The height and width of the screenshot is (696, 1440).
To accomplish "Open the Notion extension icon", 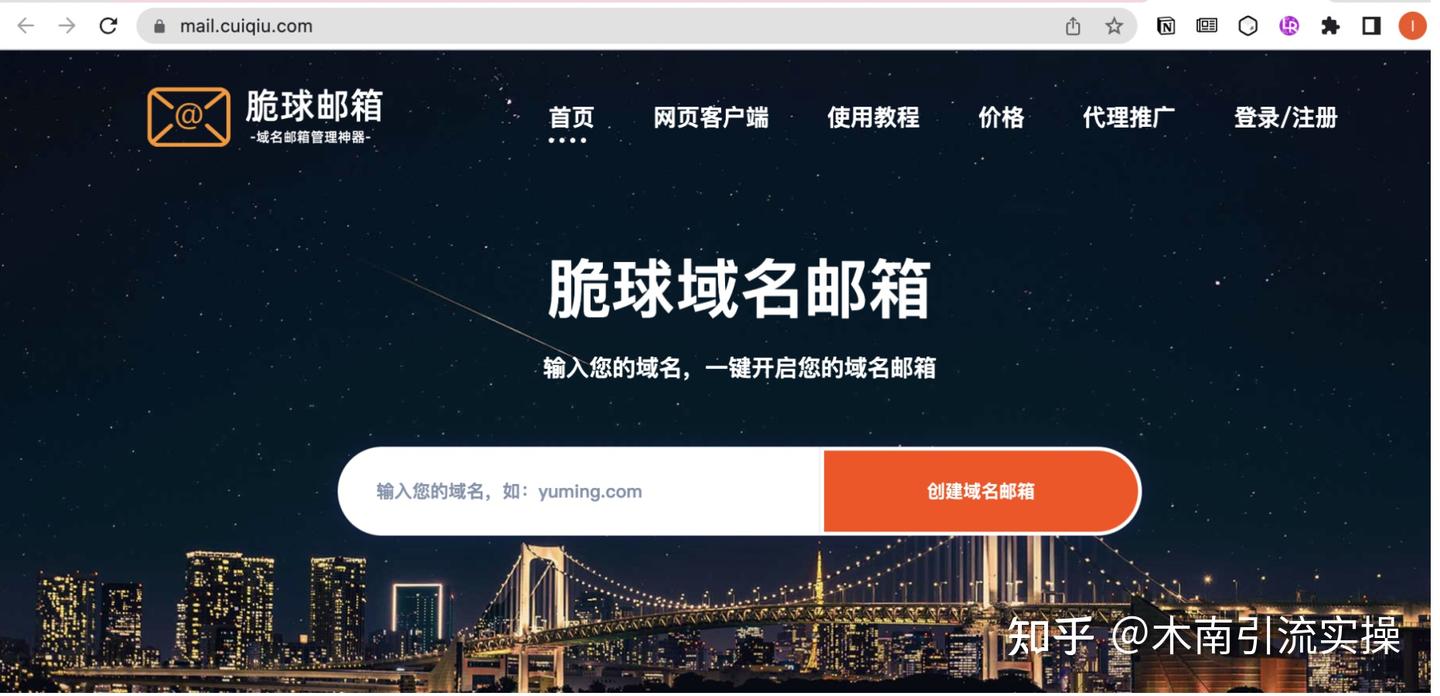I will (1166, 26).
